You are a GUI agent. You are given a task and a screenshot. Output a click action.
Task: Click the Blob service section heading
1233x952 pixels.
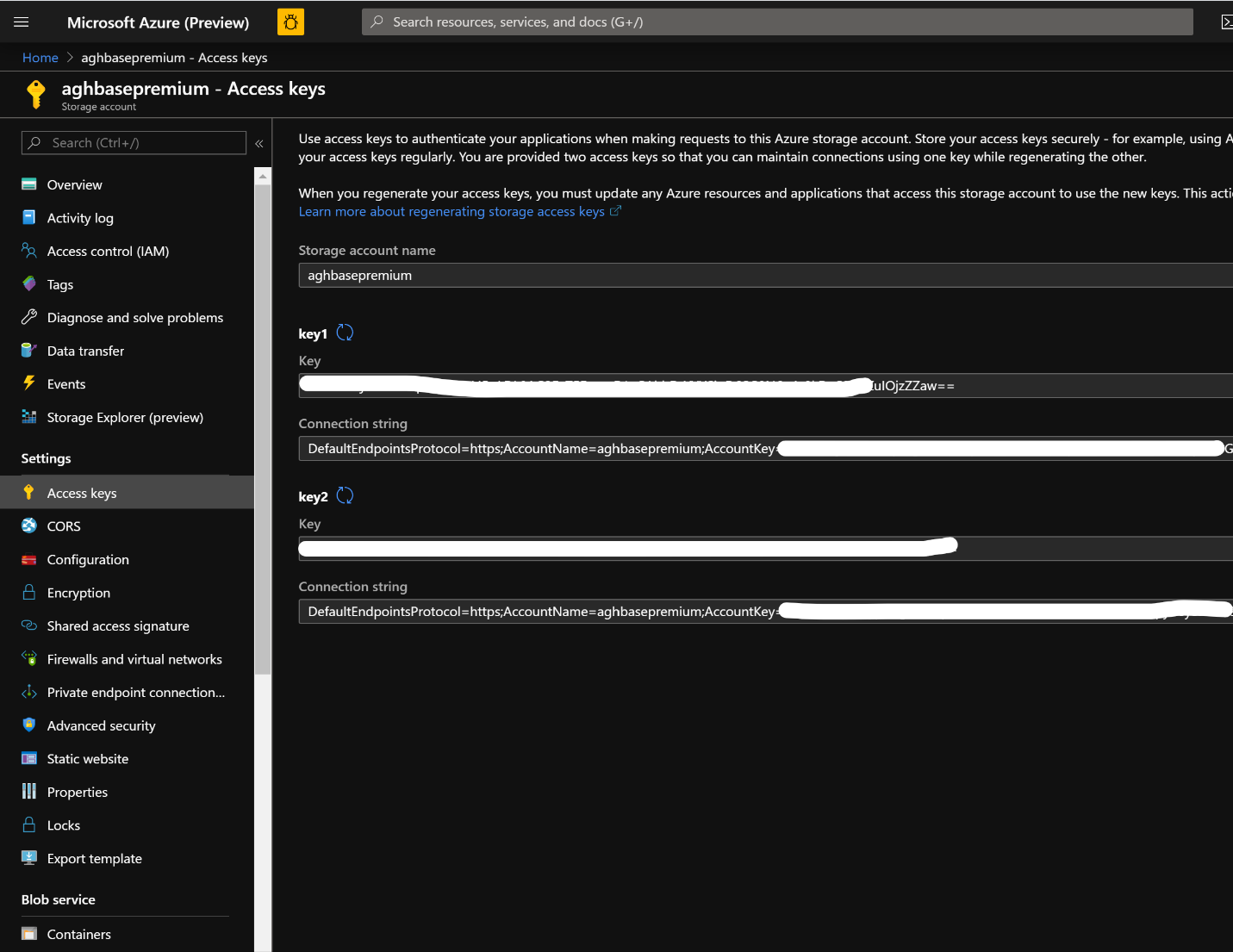59,899
